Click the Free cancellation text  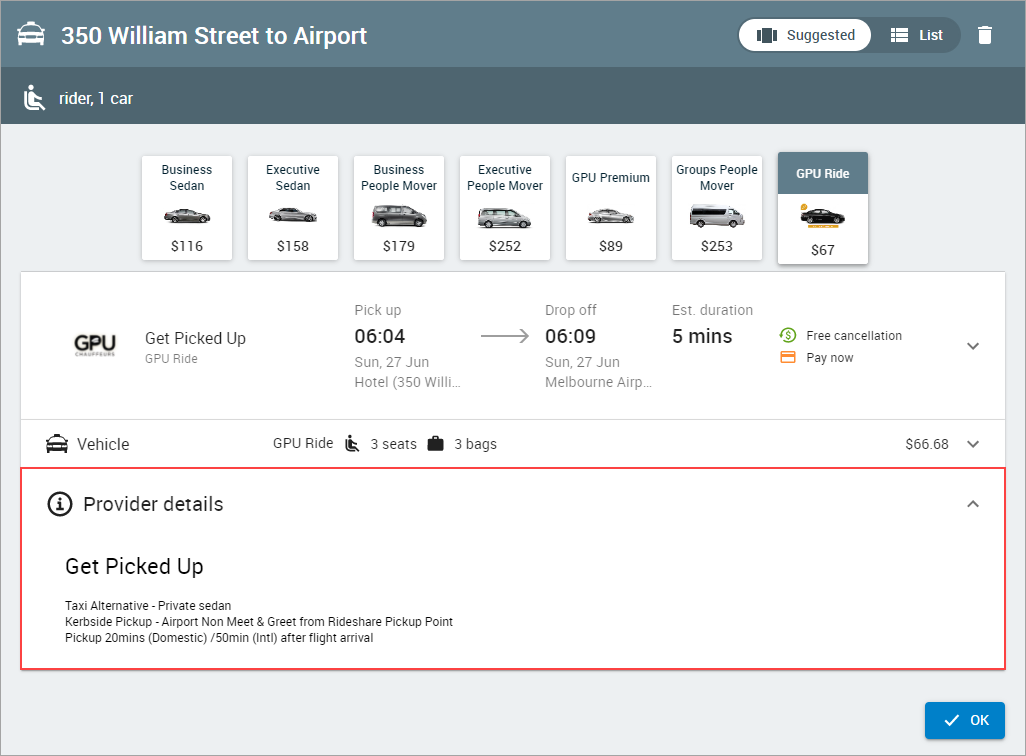(x=854, y=336)
